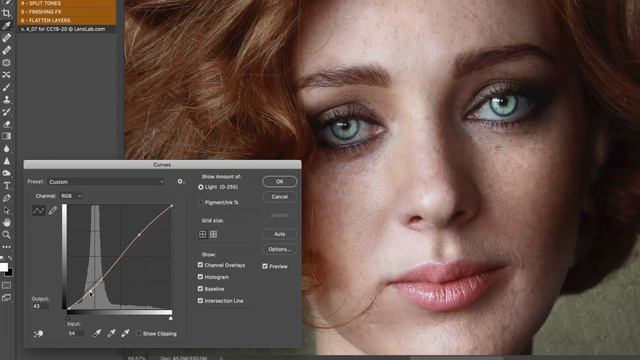Select the Crop tool
The height and width of the screenshot is (360, 640).
pos(6,13)
